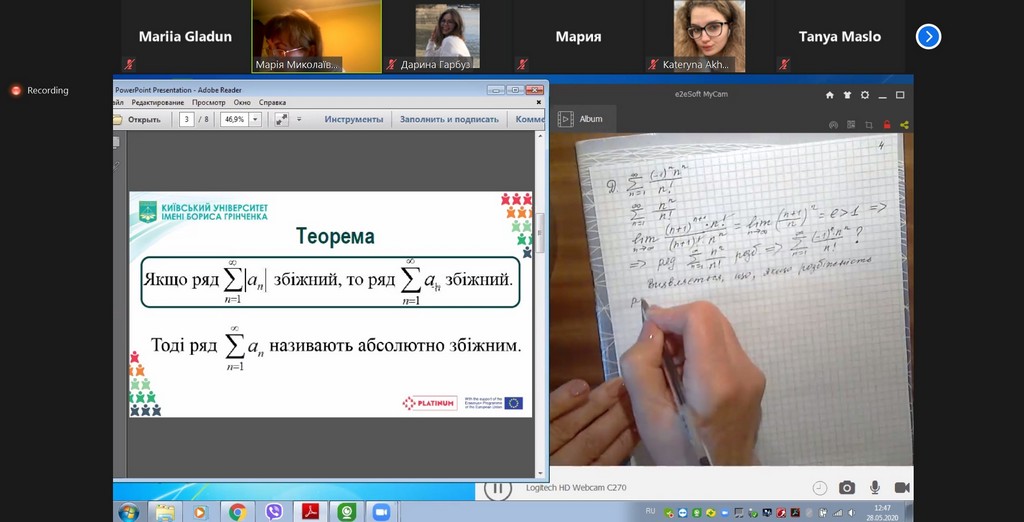Pause the MyCam webcam feed
Image resolution: width=1024 pixels, height=522 pixels.
point(497,489)
